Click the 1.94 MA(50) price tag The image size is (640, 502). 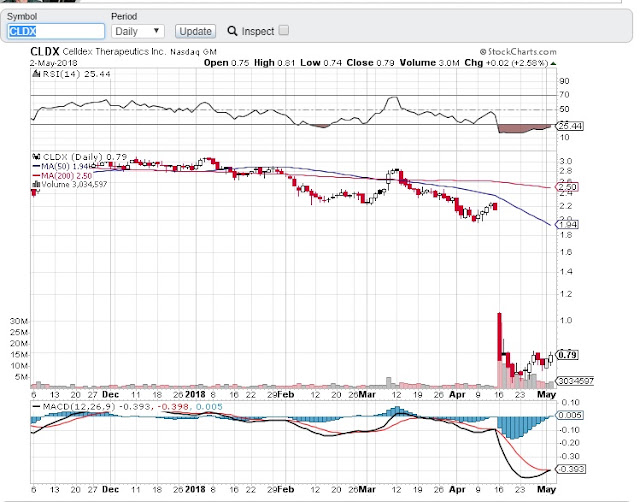coord(567,224)
